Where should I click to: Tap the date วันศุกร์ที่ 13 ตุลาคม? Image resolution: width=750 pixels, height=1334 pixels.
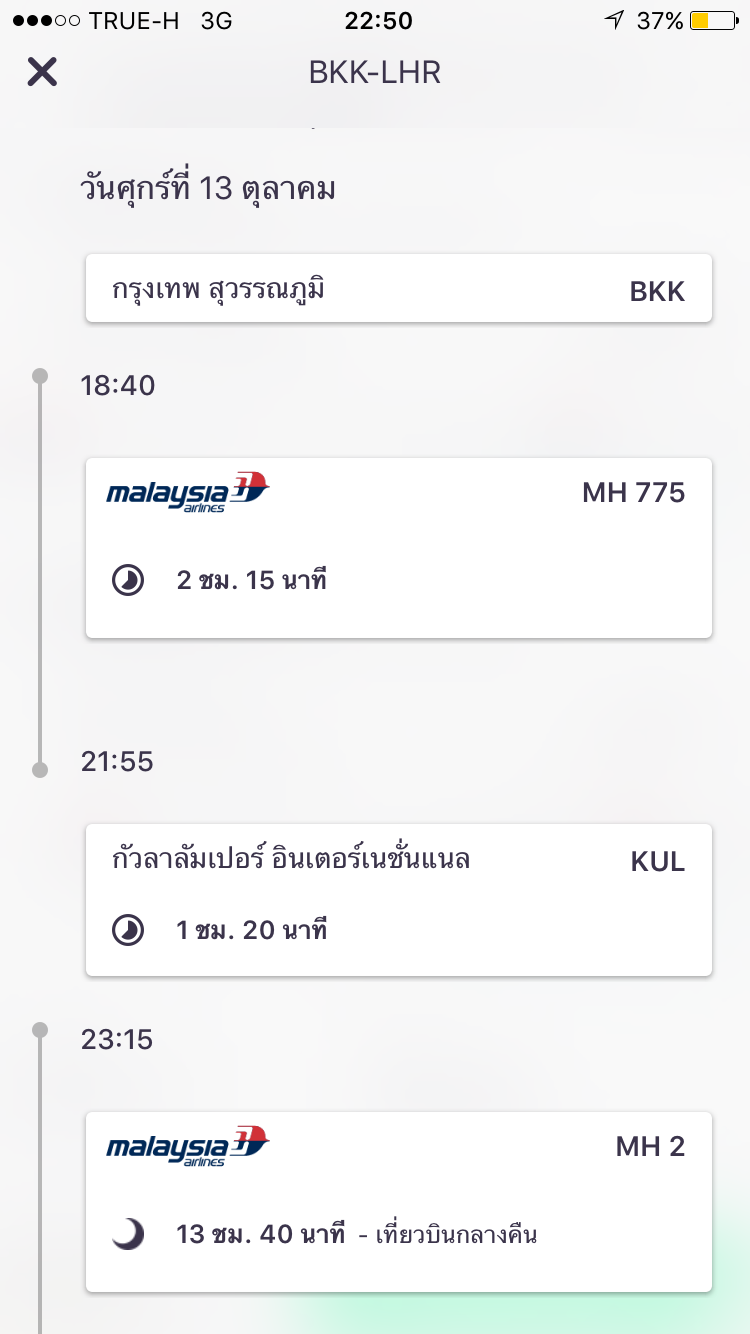[x=208, y=188]
